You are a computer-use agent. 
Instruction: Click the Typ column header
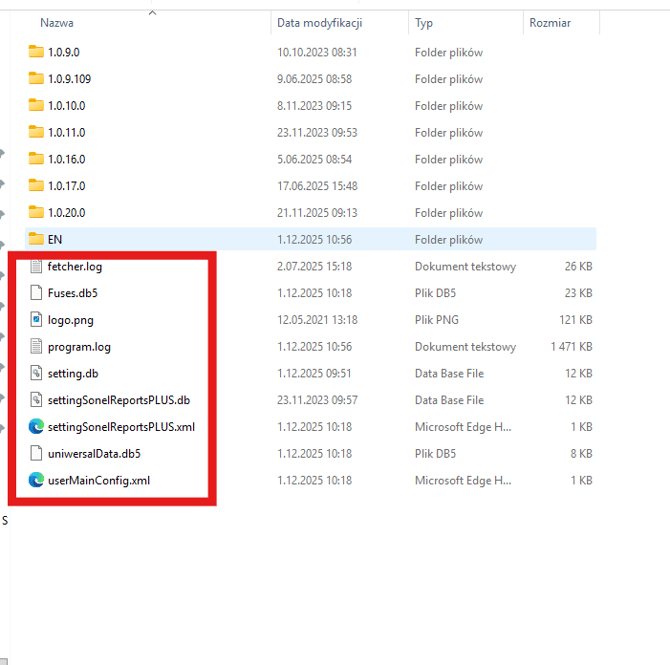(x=424, y=23)
